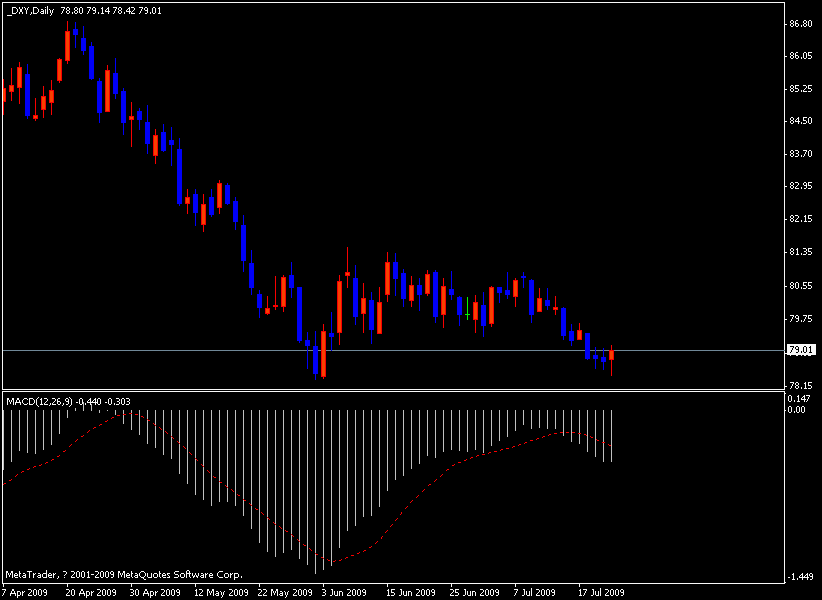Select the 7 Jul 2009 date label
Screen dimensions: 822x600
pos(535,593)
